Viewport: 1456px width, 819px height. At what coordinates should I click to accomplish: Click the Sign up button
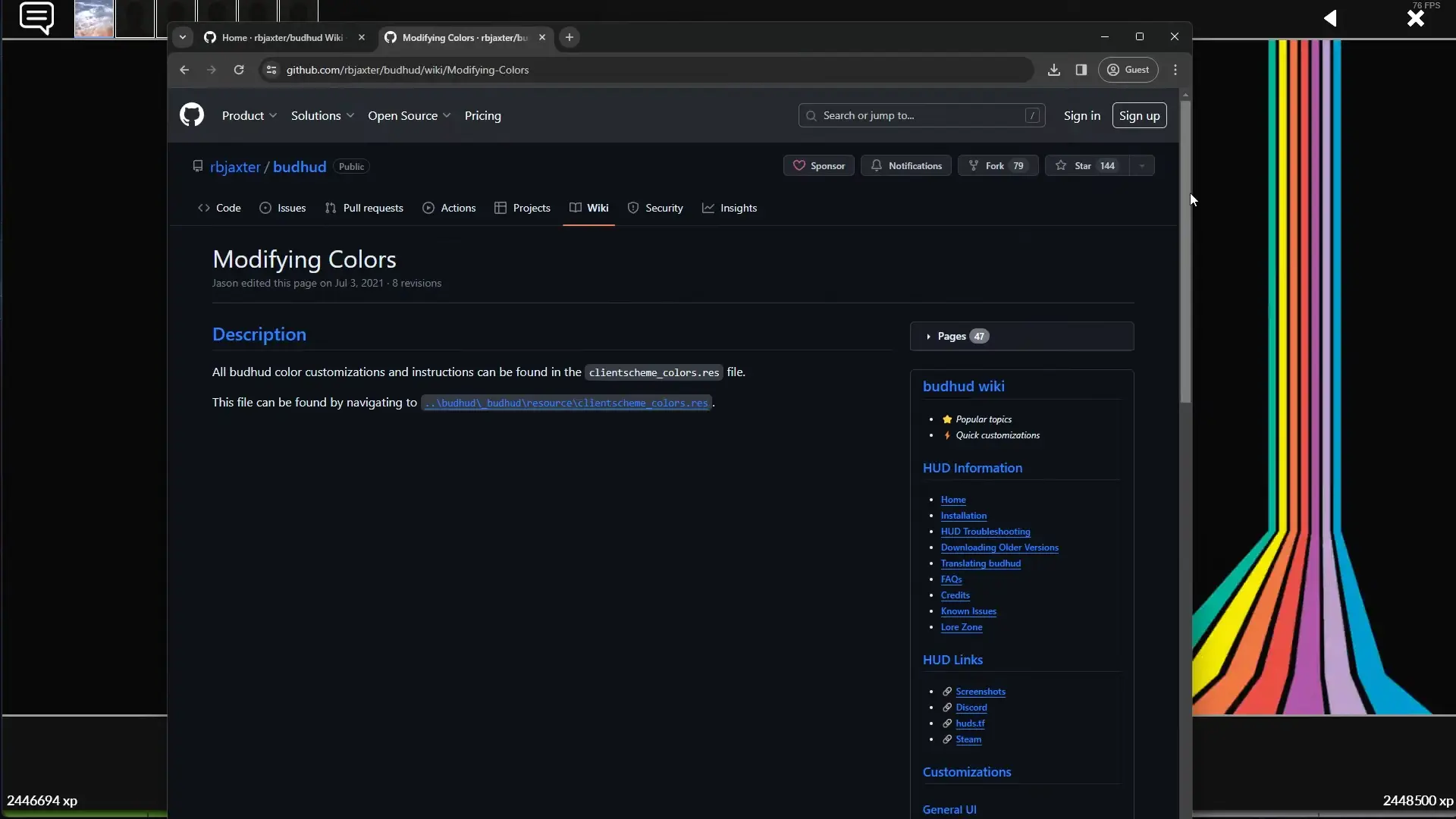pyautogui.click(x=1139, y=115)
